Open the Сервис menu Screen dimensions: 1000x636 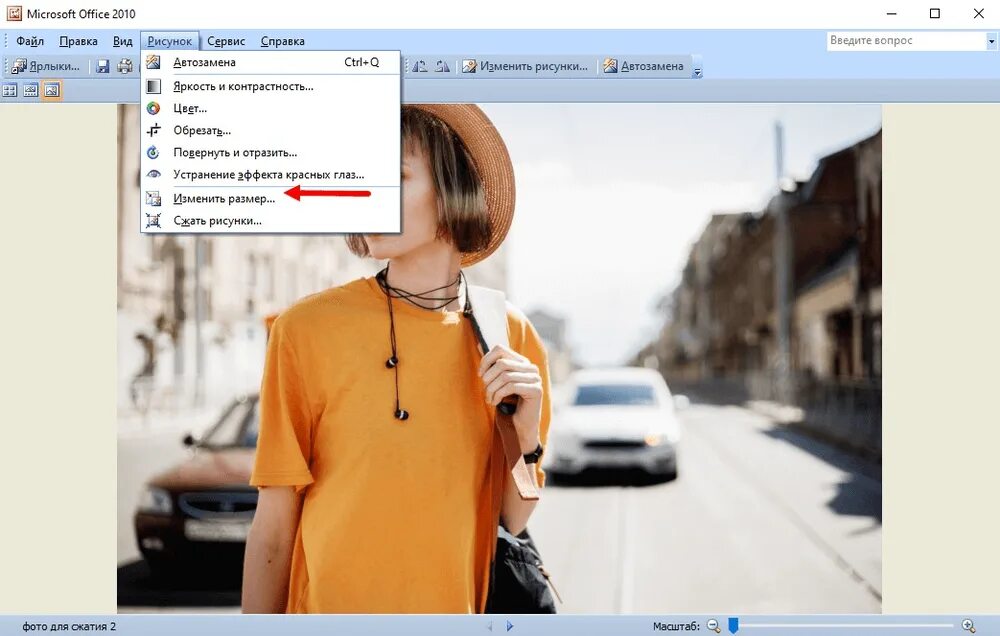226,41
